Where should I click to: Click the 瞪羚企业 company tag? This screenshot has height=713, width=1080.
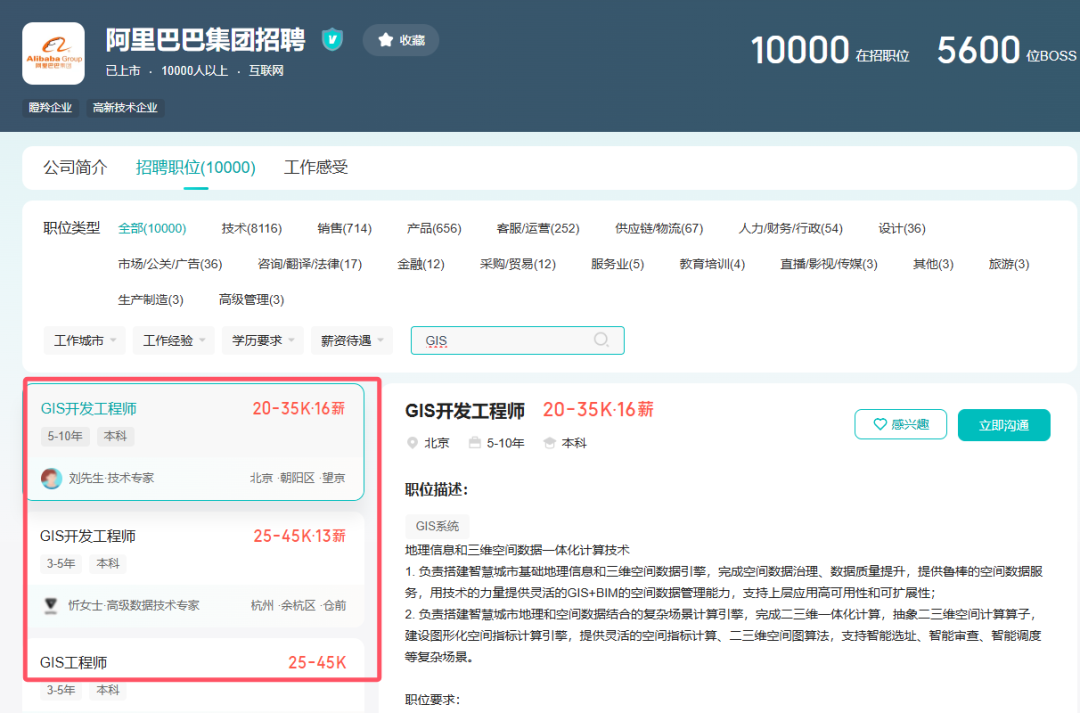coord(50,107)
